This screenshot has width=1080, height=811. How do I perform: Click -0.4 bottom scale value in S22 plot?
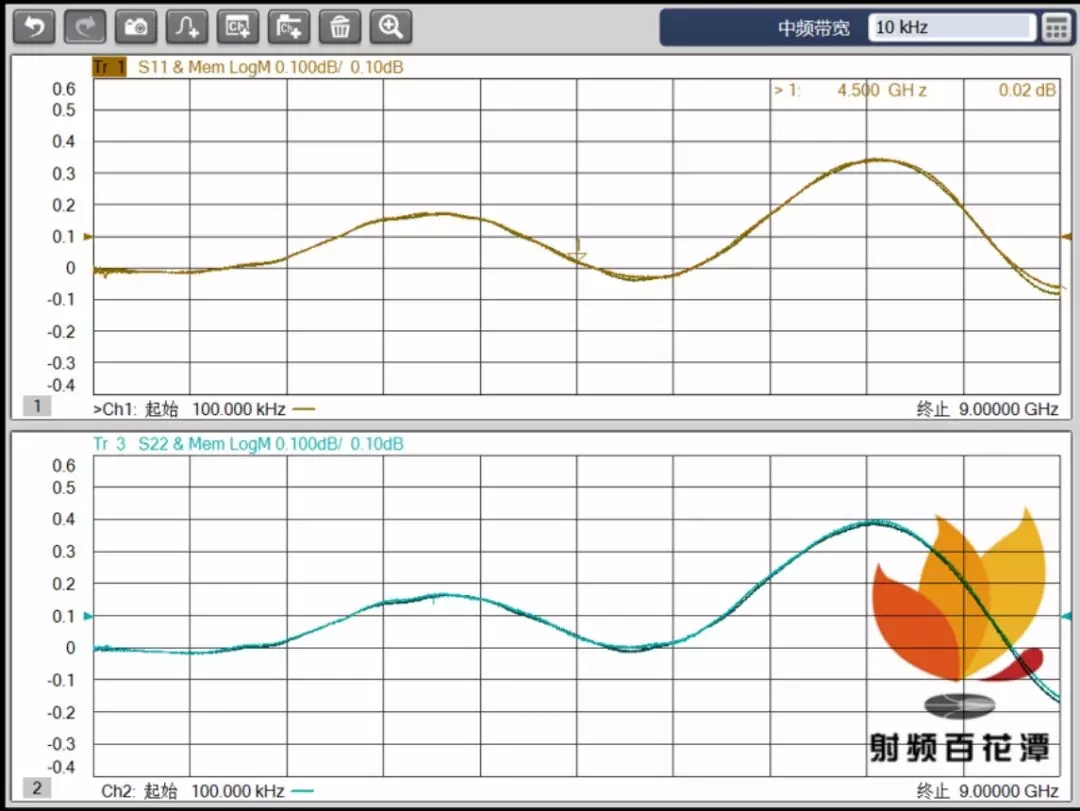click(61, 767)
